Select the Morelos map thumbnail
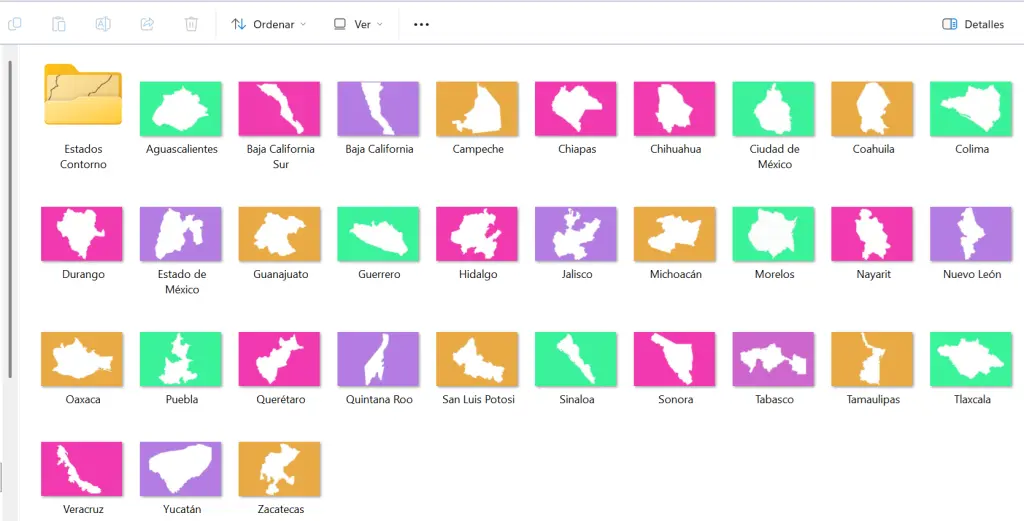The width and height of the screenshot is (1024, 521). [x=774, y=234]
